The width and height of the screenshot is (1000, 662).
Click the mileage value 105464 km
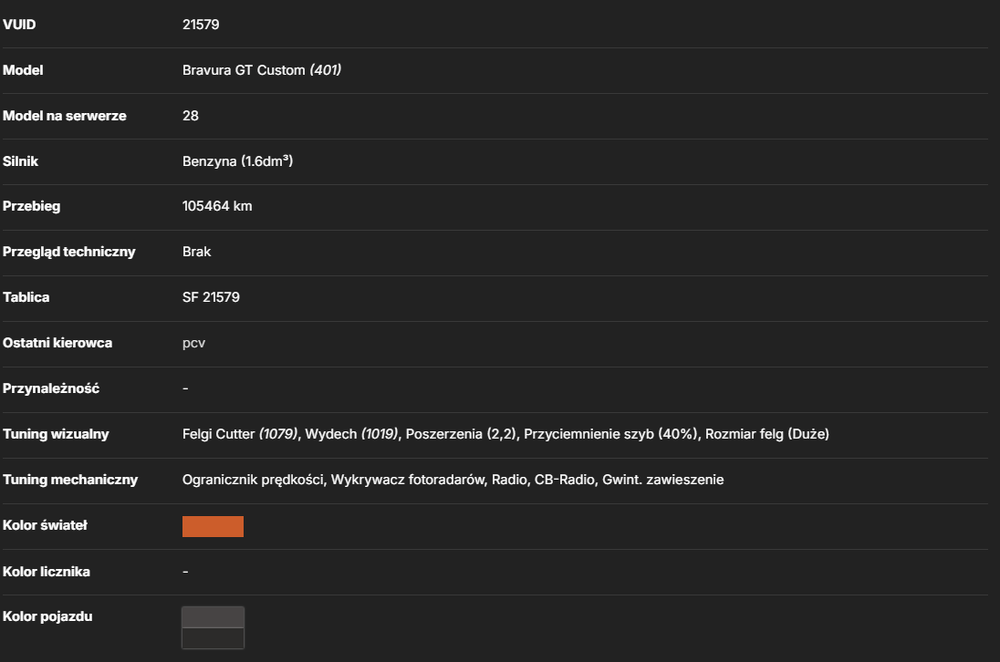(217, 206)
